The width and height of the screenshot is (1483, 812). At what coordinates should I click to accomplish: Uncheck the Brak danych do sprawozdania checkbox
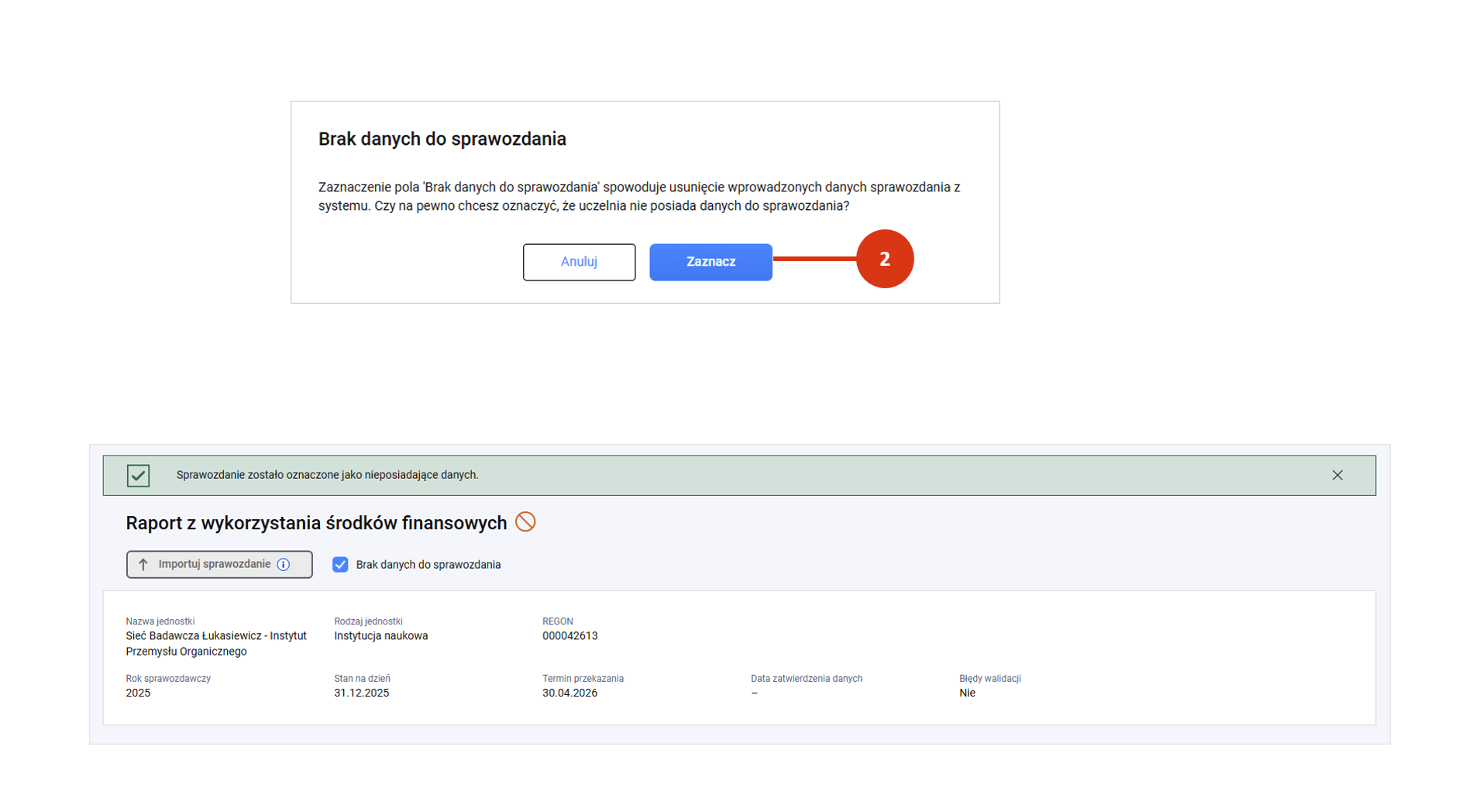point(340,565)
